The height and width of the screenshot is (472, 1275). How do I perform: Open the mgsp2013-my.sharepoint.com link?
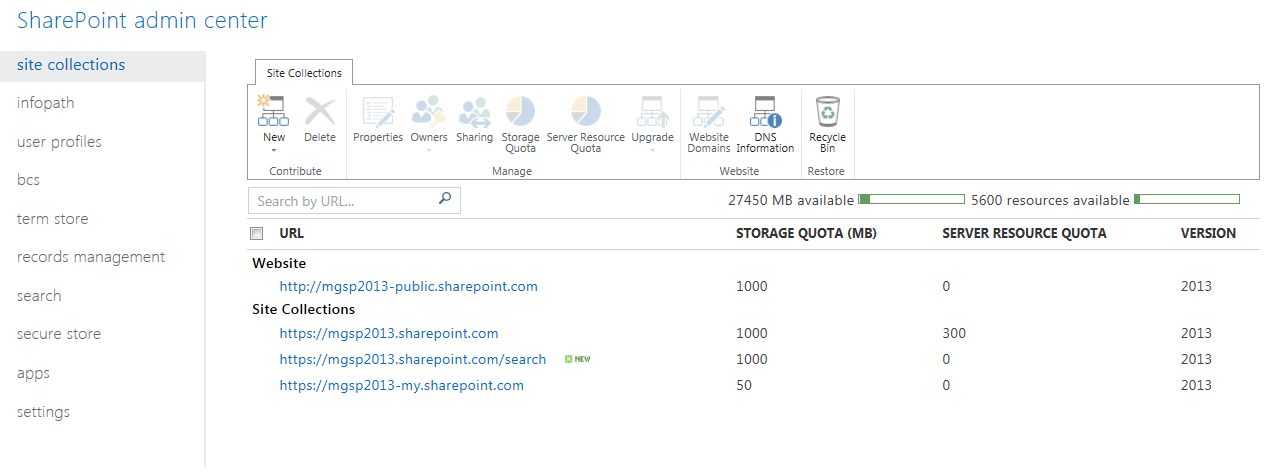point(402,385)
